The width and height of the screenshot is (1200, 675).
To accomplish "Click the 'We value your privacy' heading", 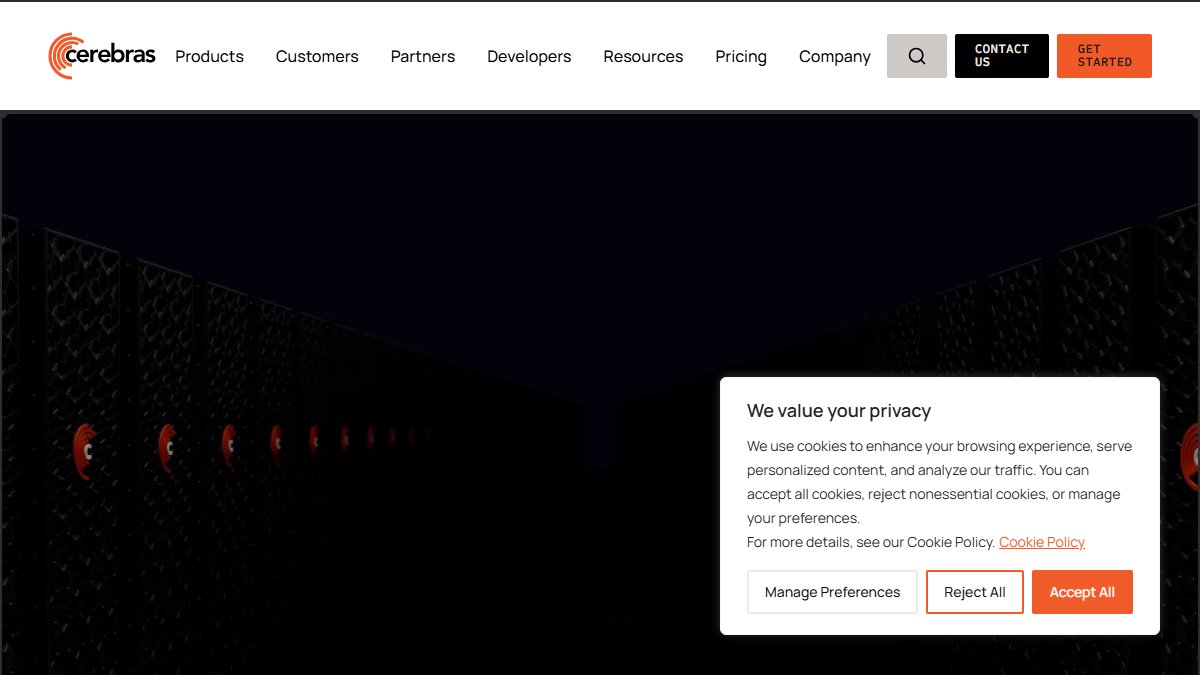I will (839, 411).
